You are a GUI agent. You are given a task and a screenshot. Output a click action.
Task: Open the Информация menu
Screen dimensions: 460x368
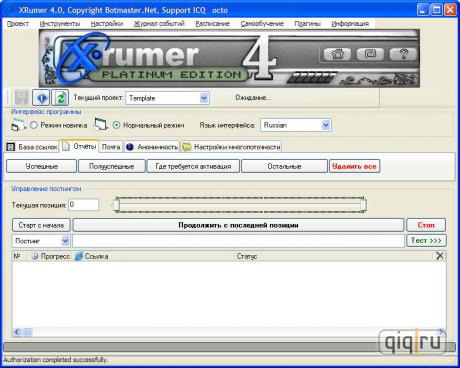pos(350,24)
